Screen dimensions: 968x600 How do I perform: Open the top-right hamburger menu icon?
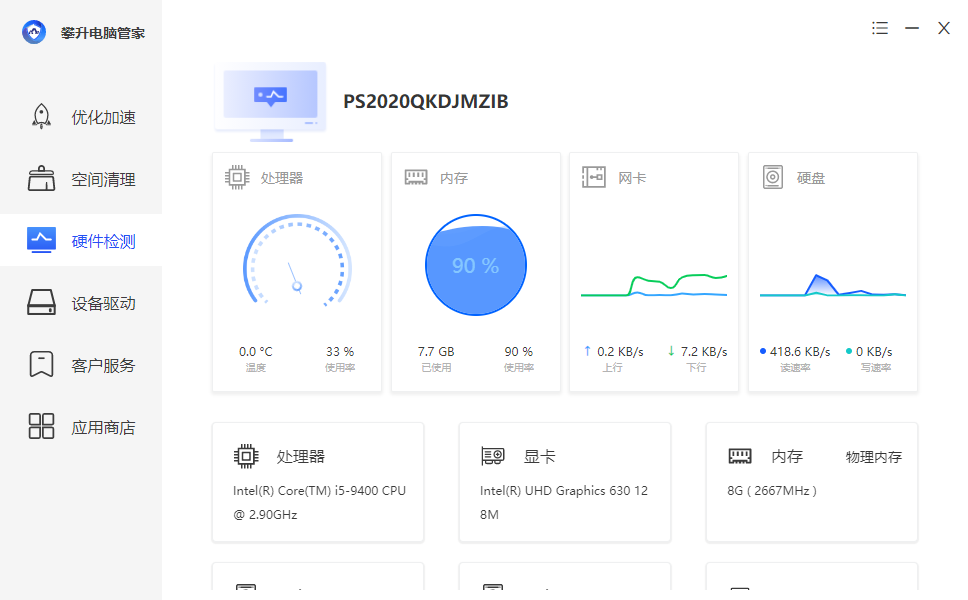pyautogui.click(x=880, y=28)
